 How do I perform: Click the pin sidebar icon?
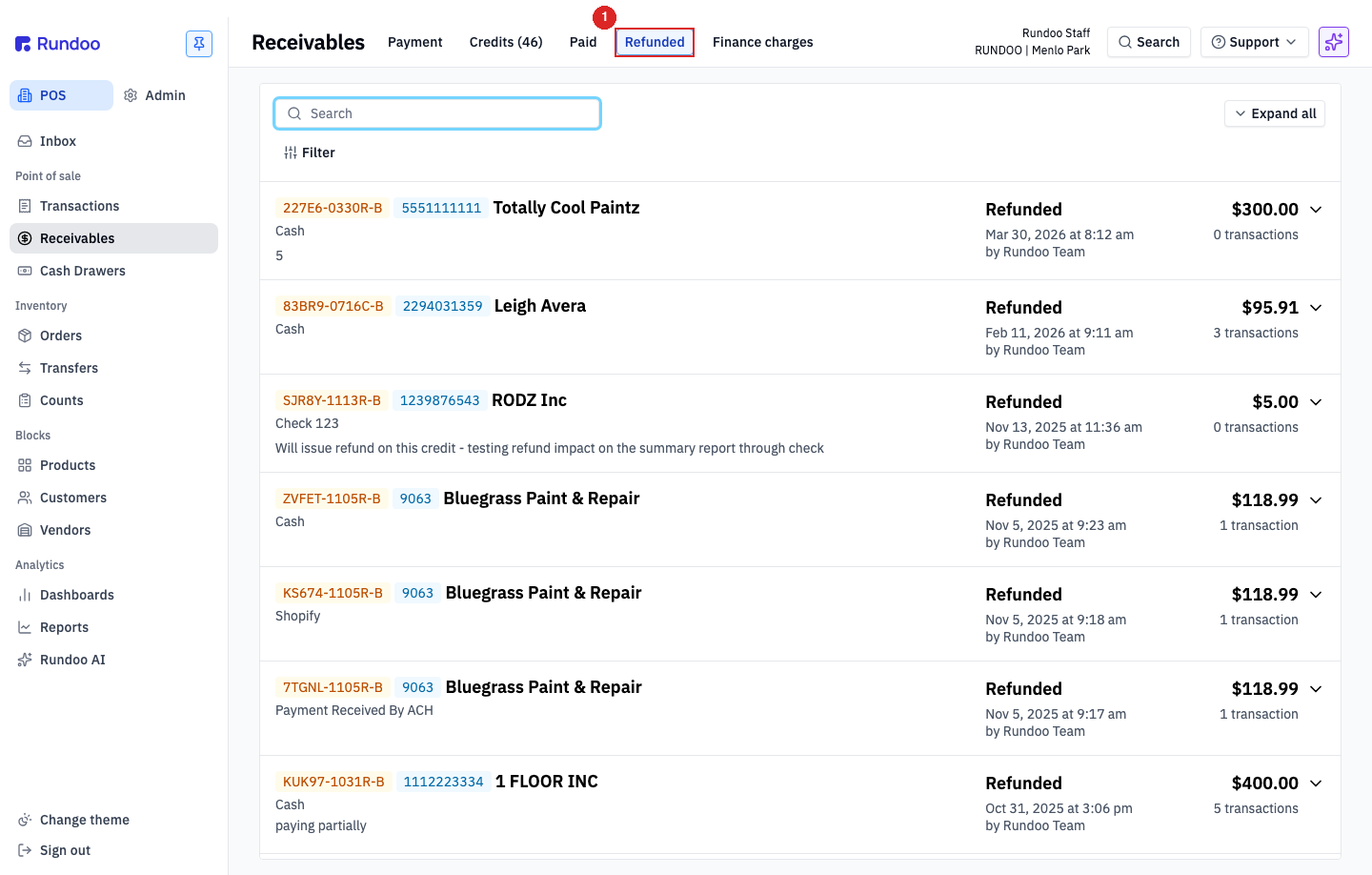pos(199,44)
